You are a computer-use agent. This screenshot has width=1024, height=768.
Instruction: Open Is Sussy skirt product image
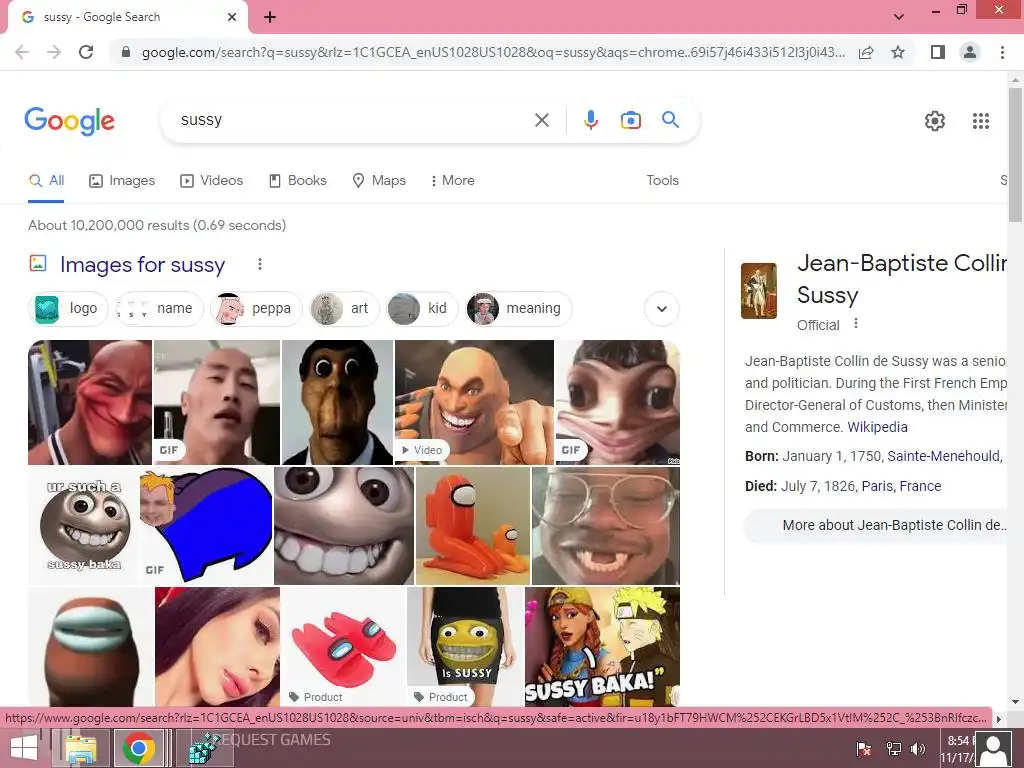point(465,646)
